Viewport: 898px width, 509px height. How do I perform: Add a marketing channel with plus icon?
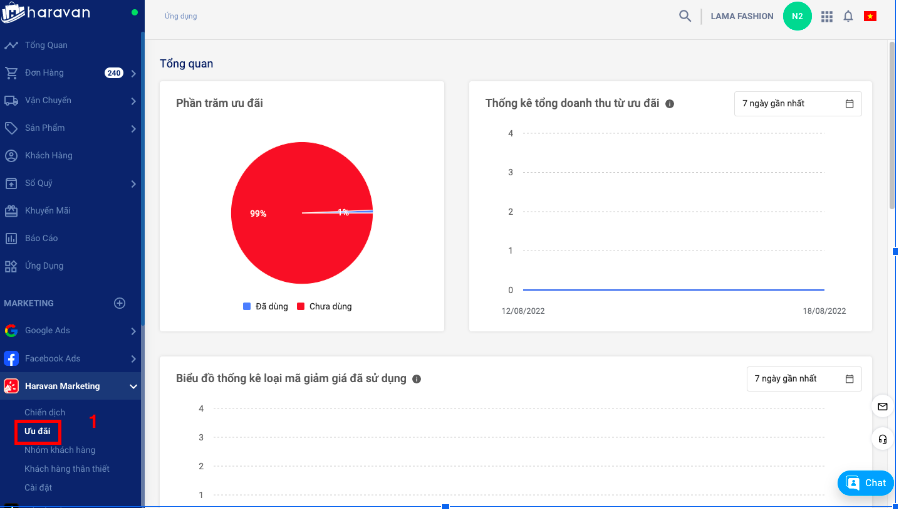point(120,303)
